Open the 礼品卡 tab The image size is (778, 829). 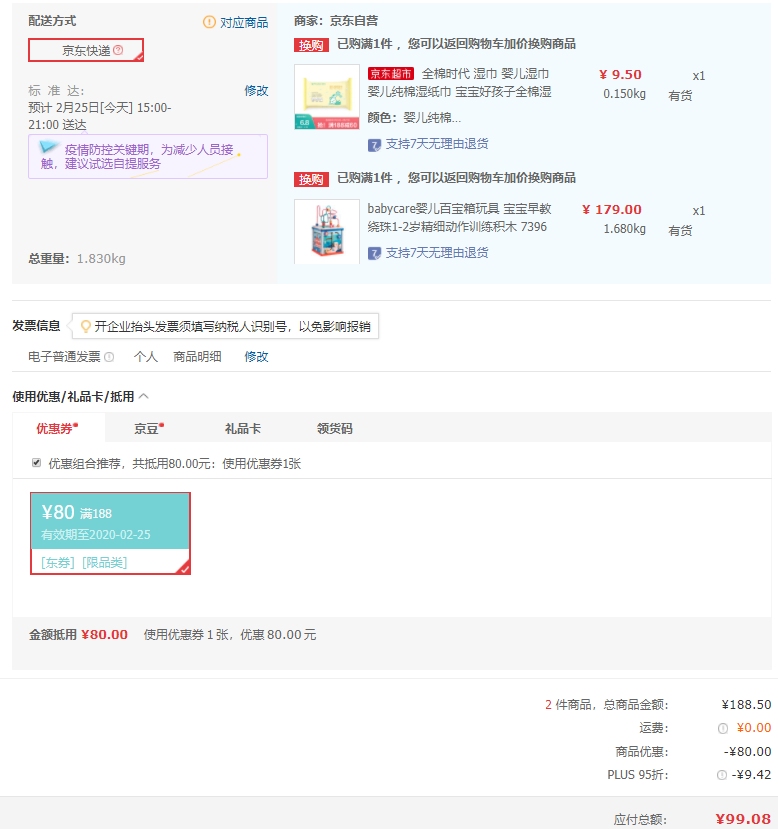tap(243, 428)
